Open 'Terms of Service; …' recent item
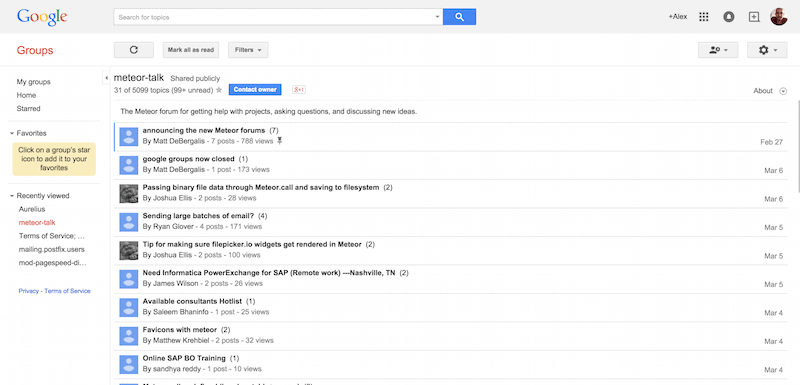The image size is (800, 385). pos(52,236)
